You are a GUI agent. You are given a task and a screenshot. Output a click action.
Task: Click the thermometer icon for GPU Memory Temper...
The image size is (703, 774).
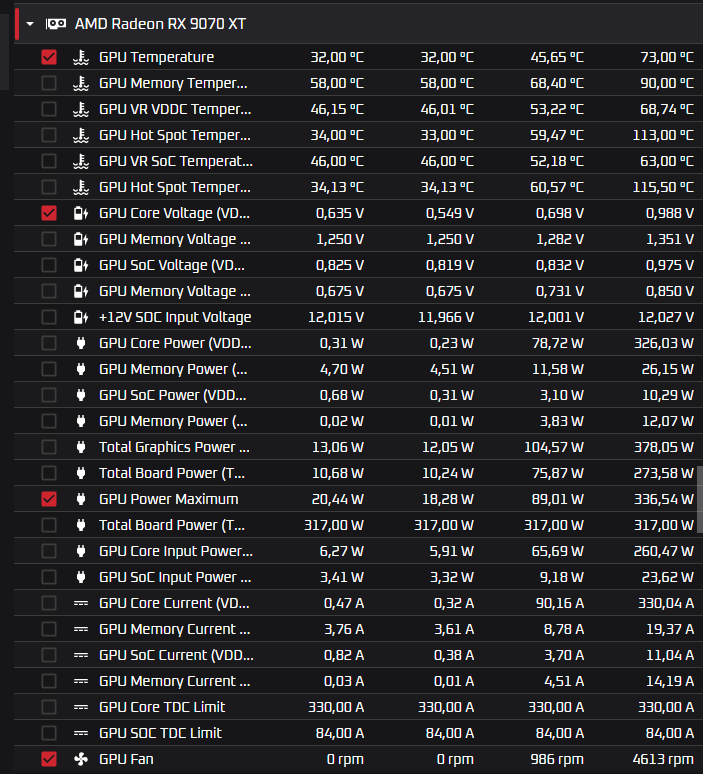point(81,83)
